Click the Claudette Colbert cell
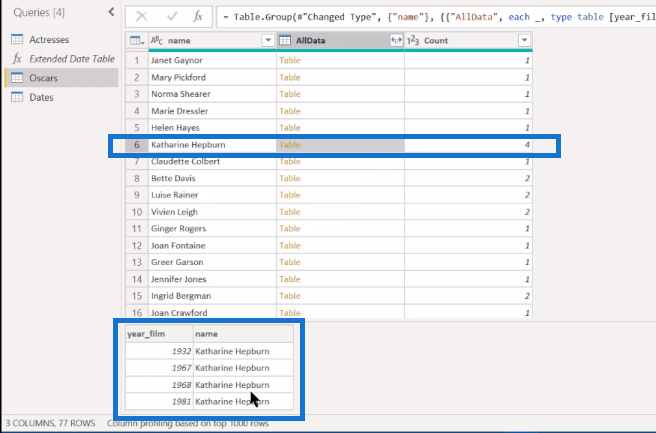The height and width of the screenshot is (433, 656). pyautogui.click(x=212, y=161)
